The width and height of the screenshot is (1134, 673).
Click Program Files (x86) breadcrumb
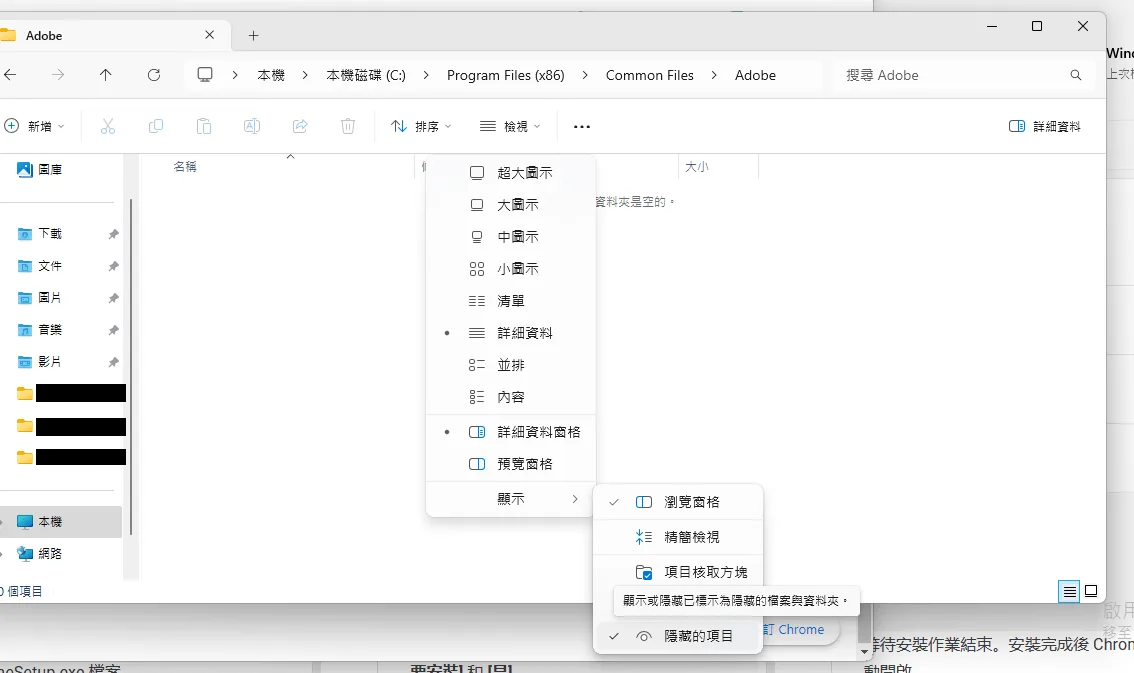506,75
